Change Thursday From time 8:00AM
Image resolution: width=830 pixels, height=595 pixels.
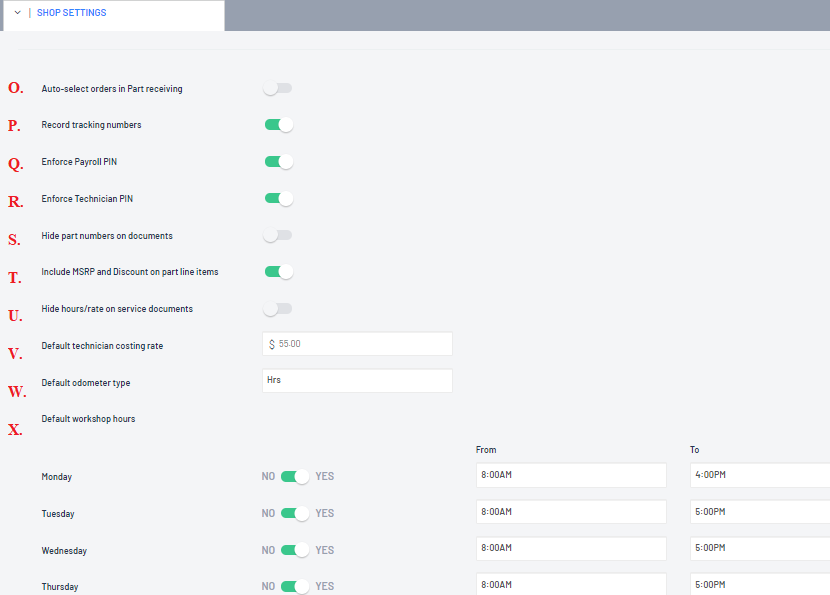[571, 584]
